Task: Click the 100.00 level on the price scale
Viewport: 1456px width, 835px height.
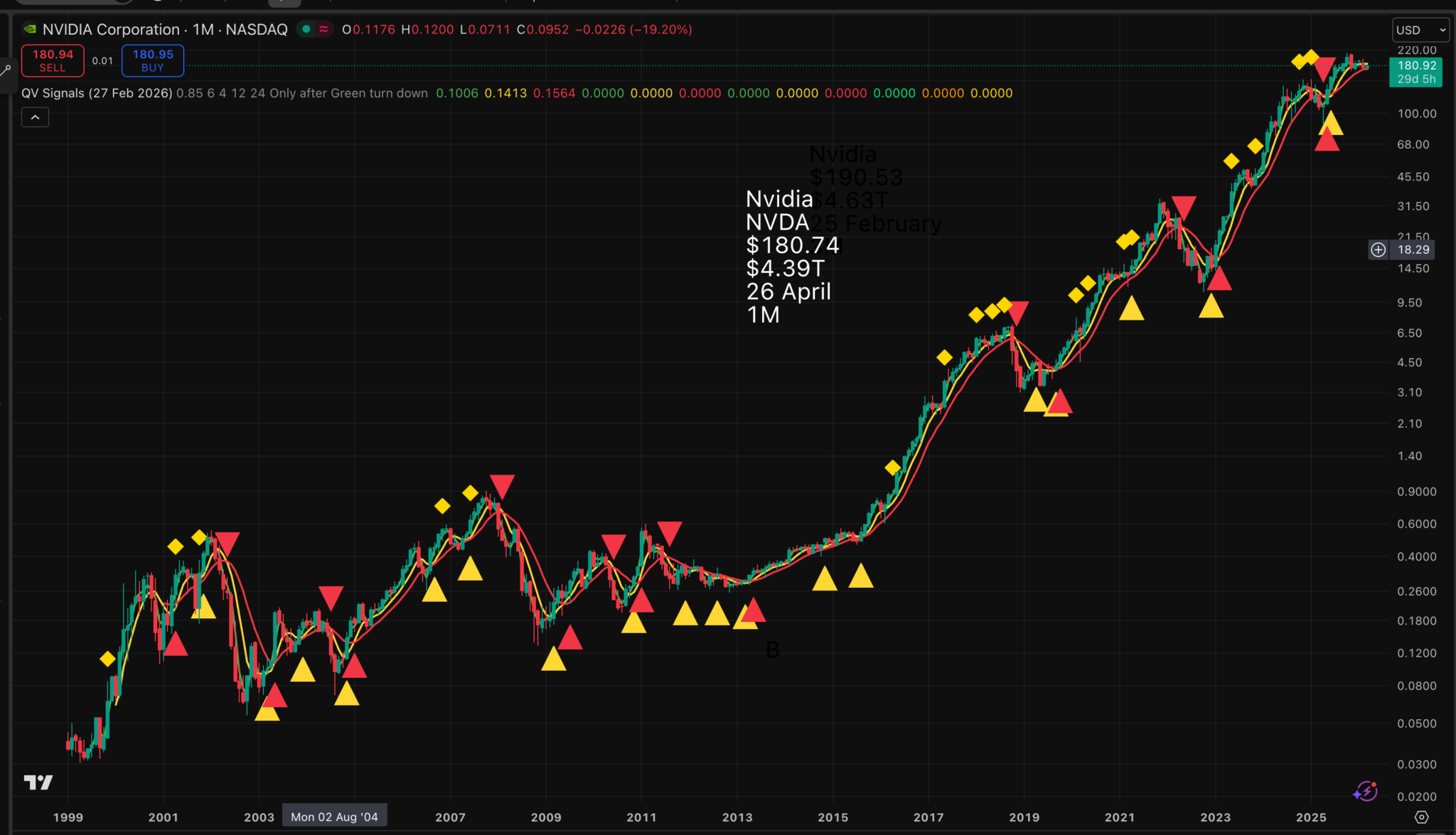Action: (x=1416, y=114)
